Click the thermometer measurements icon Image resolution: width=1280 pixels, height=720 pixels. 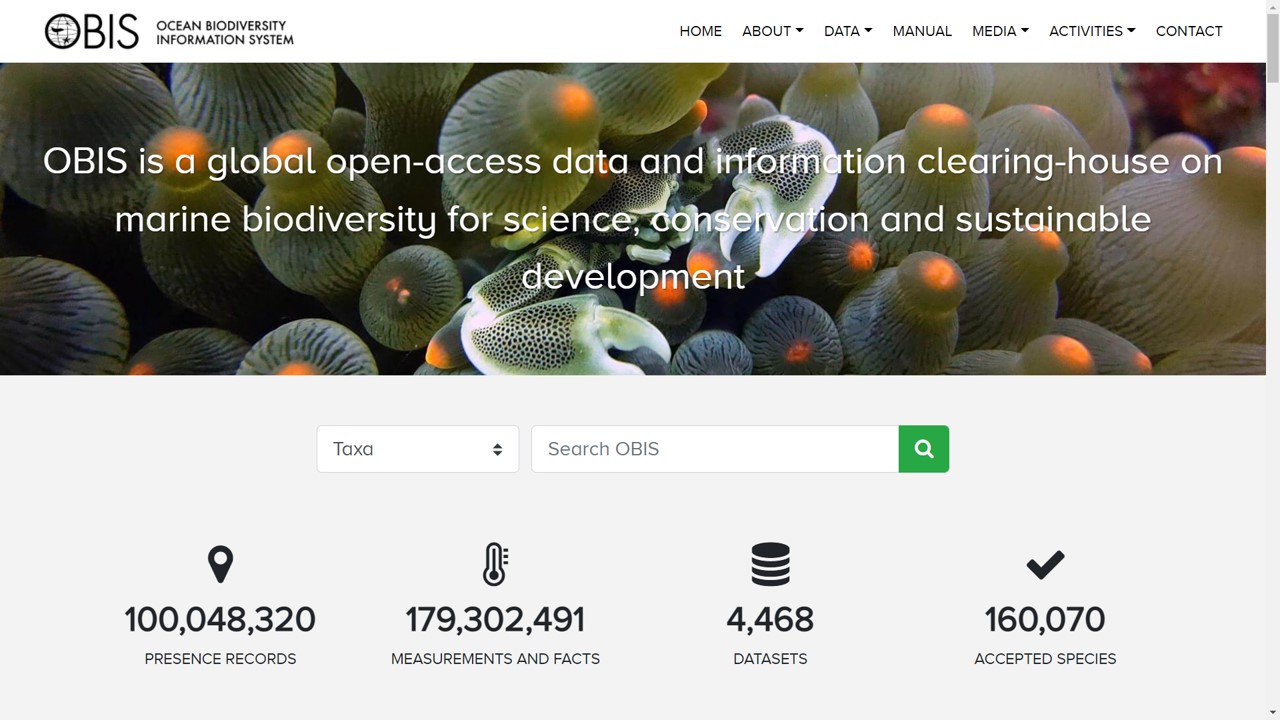(495, 565)
